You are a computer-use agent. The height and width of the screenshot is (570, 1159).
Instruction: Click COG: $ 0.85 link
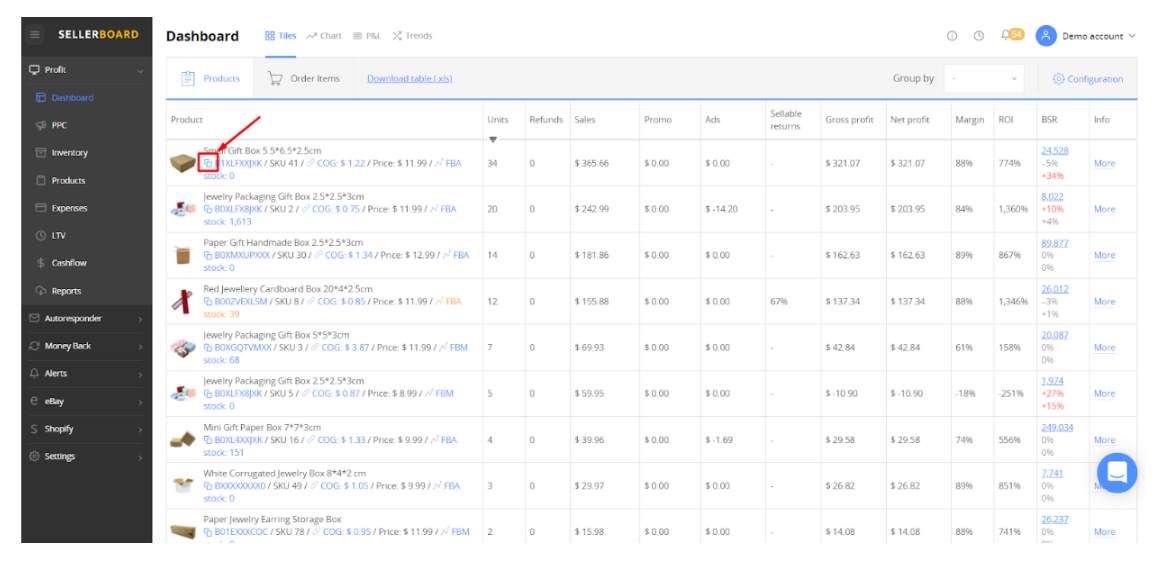click(x=341, y=302)
